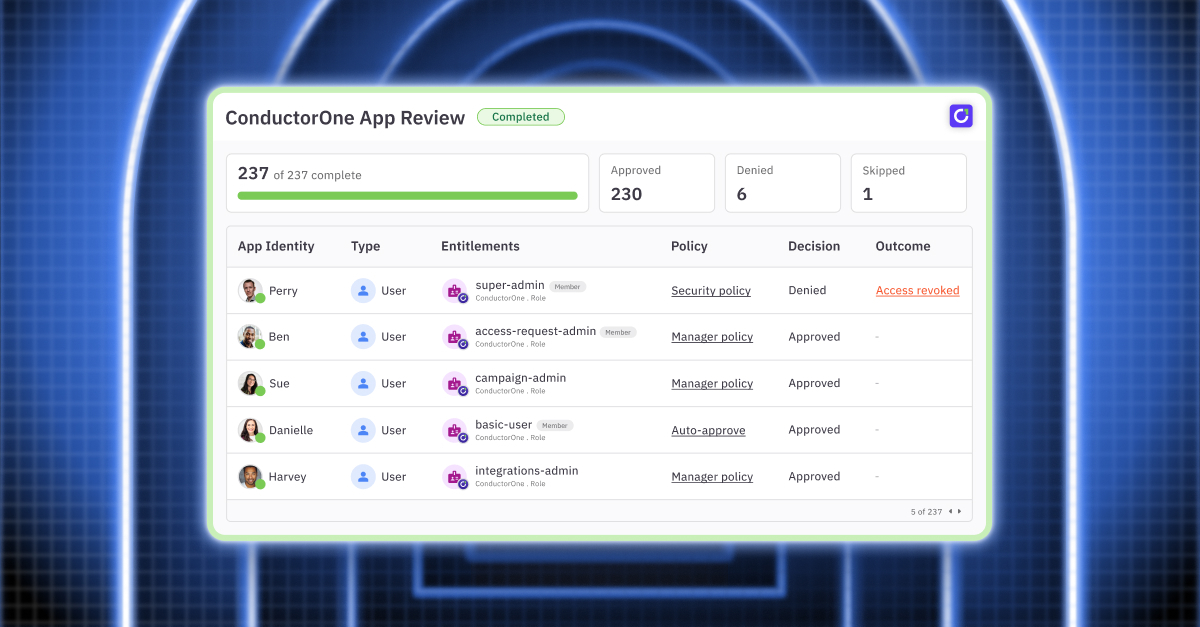Click the basic-user entitlement icon

[x=455, y=430]
